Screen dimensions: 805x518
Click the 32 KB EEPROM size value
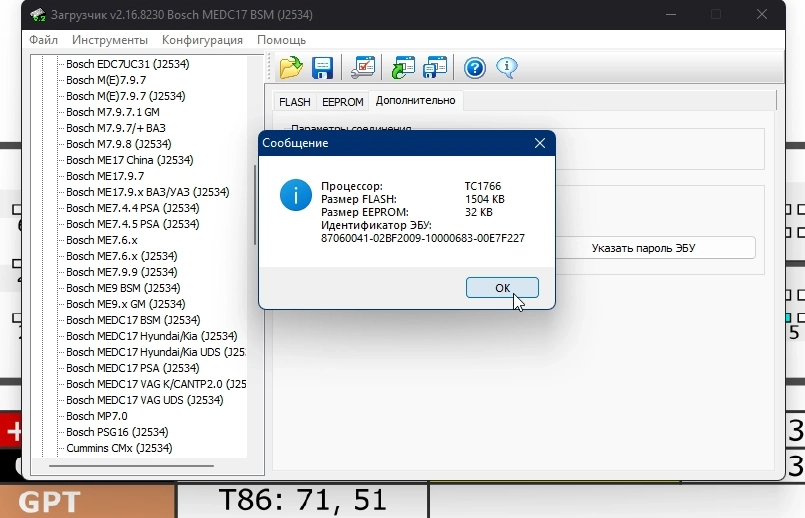[478, 212]
